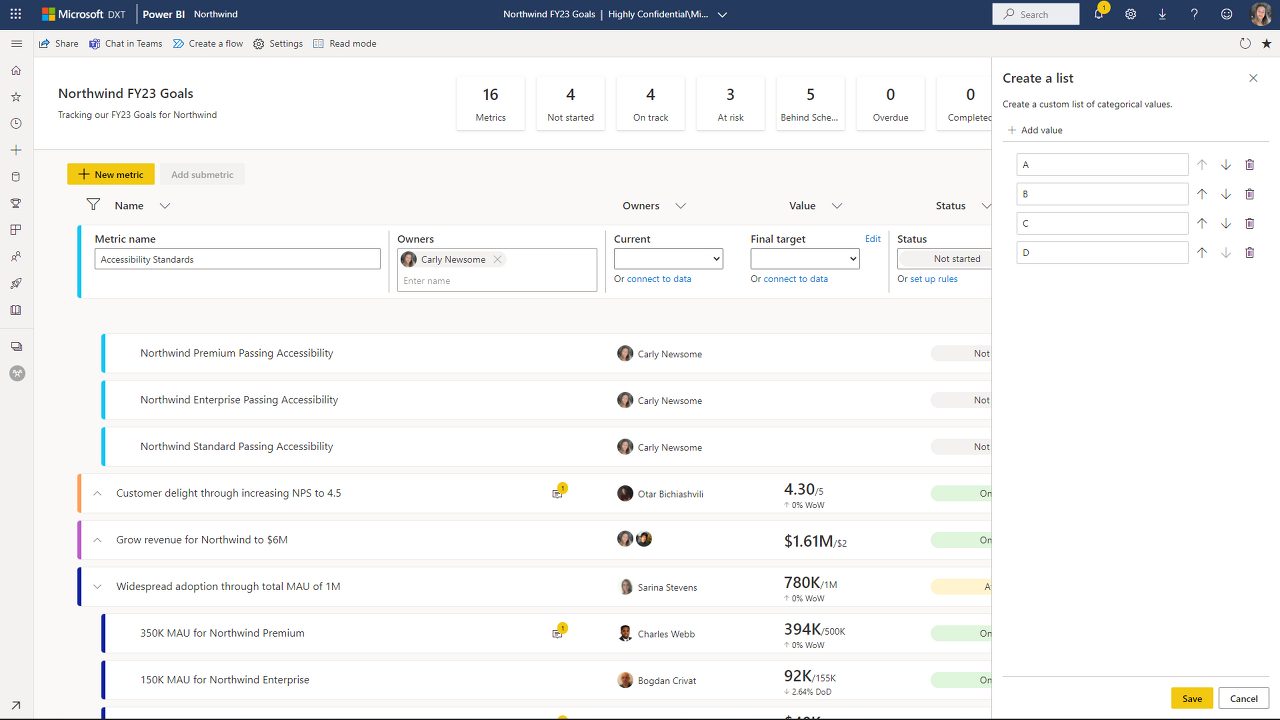Open the app launcher waffle icon
This screenshot has width=1280, height=720.
coord(15,15)
